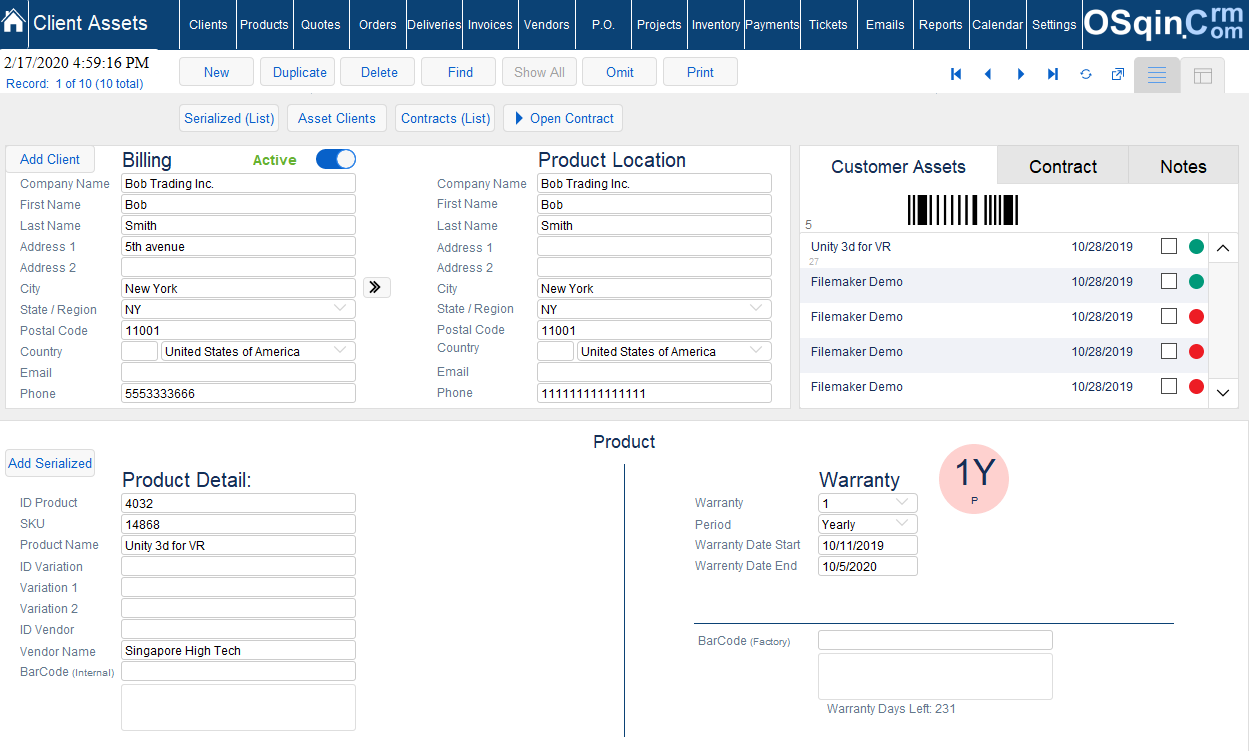Open Billing State / Region dropdown
1249x751 pixels.
click(x=341, y=309)
